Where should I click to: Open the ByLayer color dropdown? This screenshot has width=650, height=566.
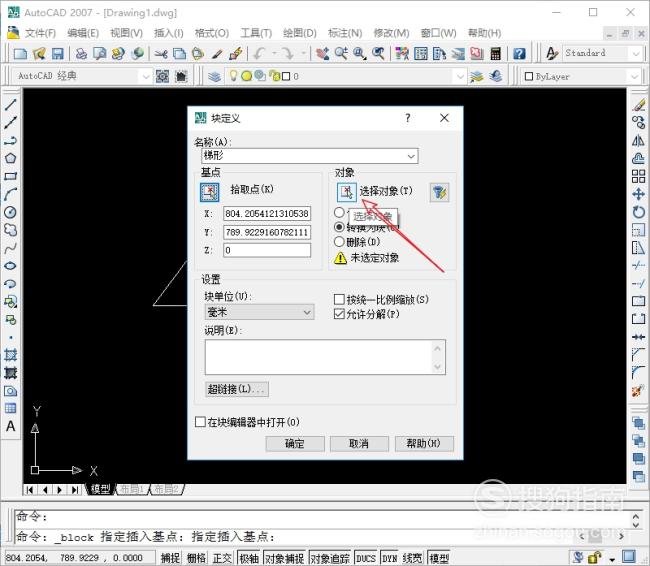click(x=634, y=76)
